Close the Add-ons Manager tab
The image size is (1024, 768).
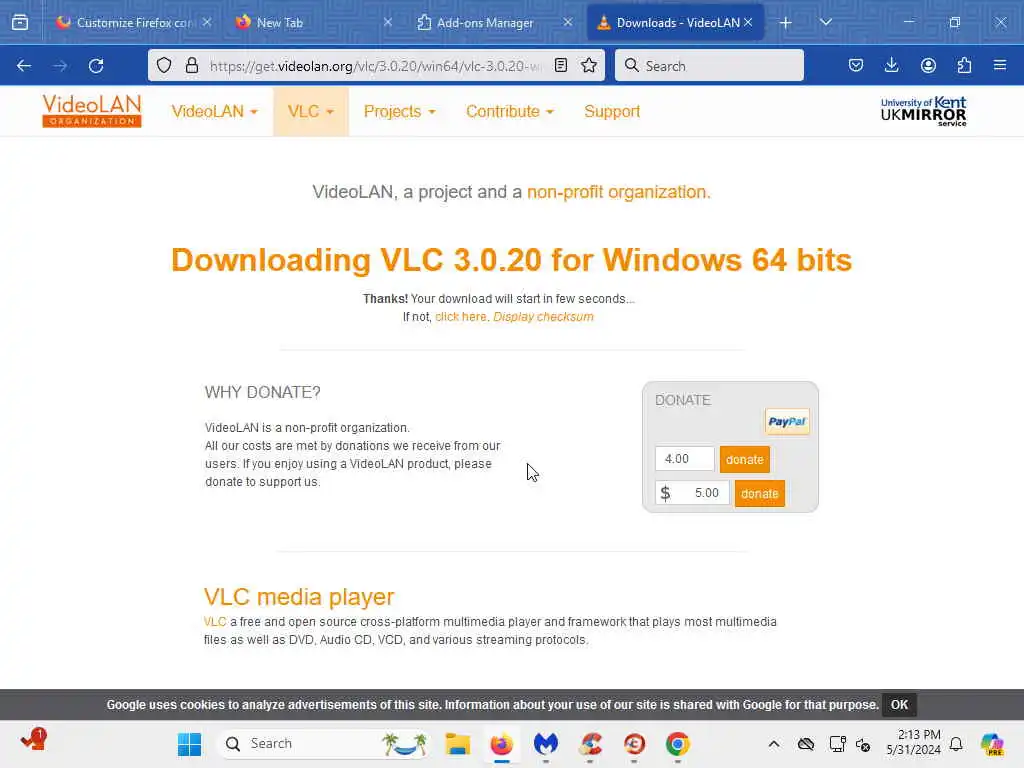(568, 22)
